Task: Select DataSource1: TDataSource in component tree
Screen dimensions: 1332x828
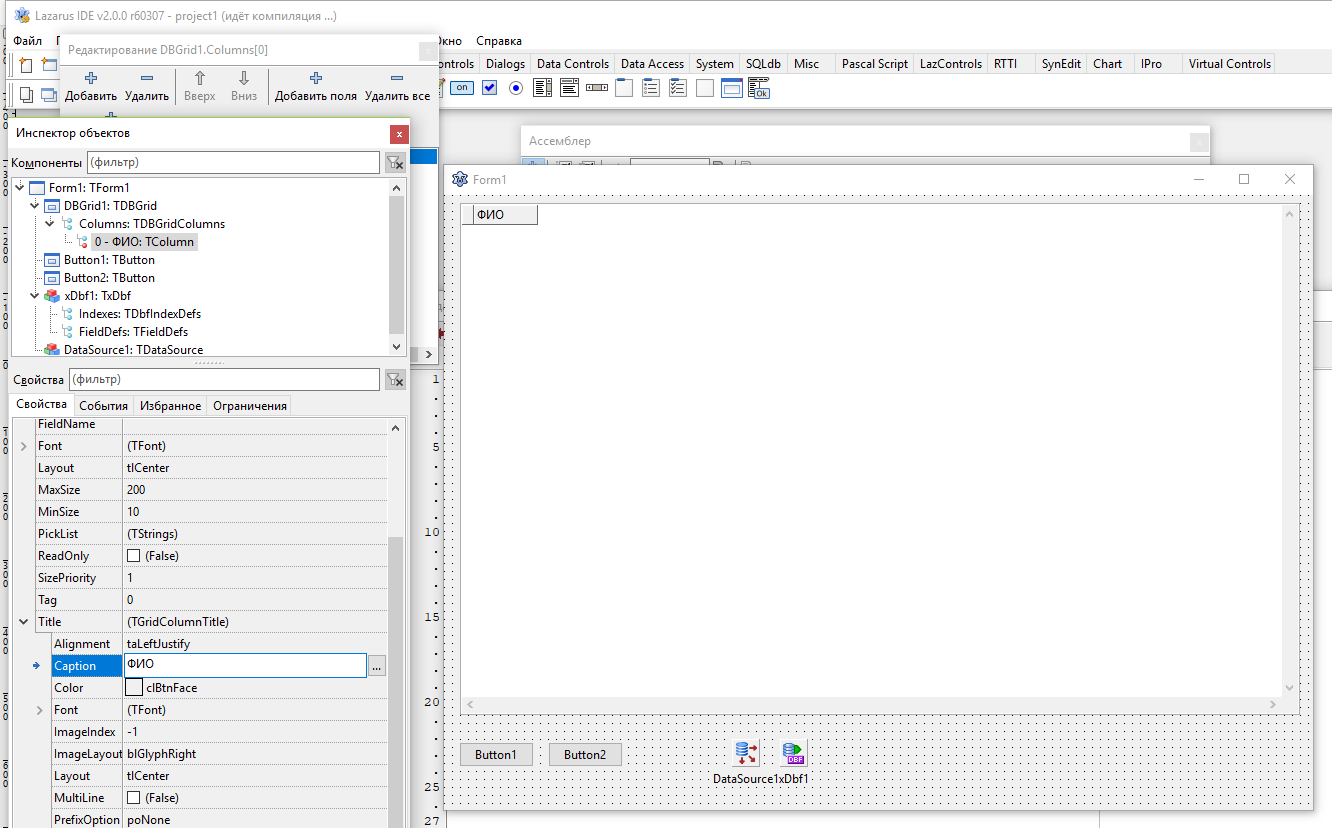Action: (x=133, y=350)
